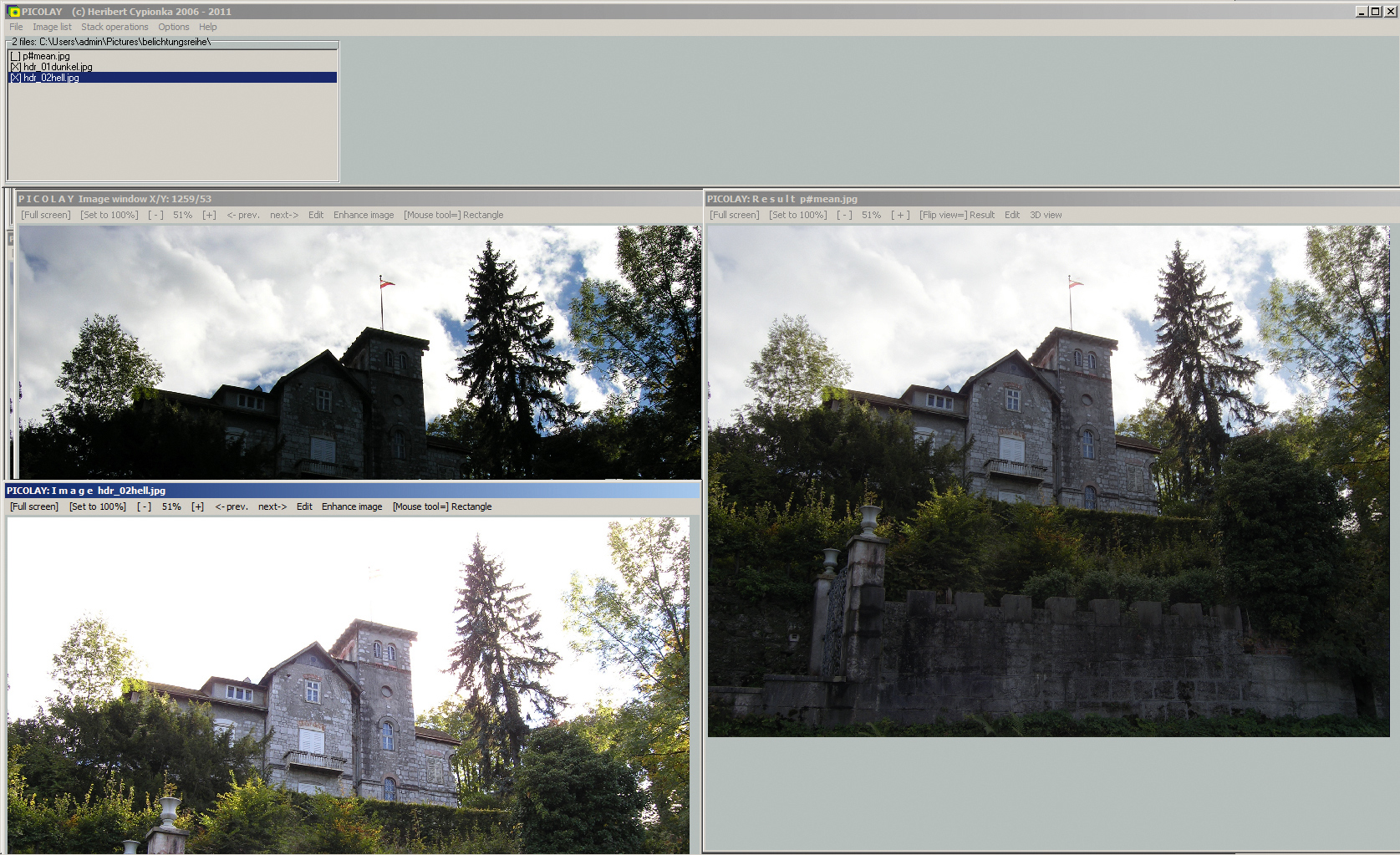
Task: Go to <-prev. image in hdr_02hell.jpg window
Action: 232,506
